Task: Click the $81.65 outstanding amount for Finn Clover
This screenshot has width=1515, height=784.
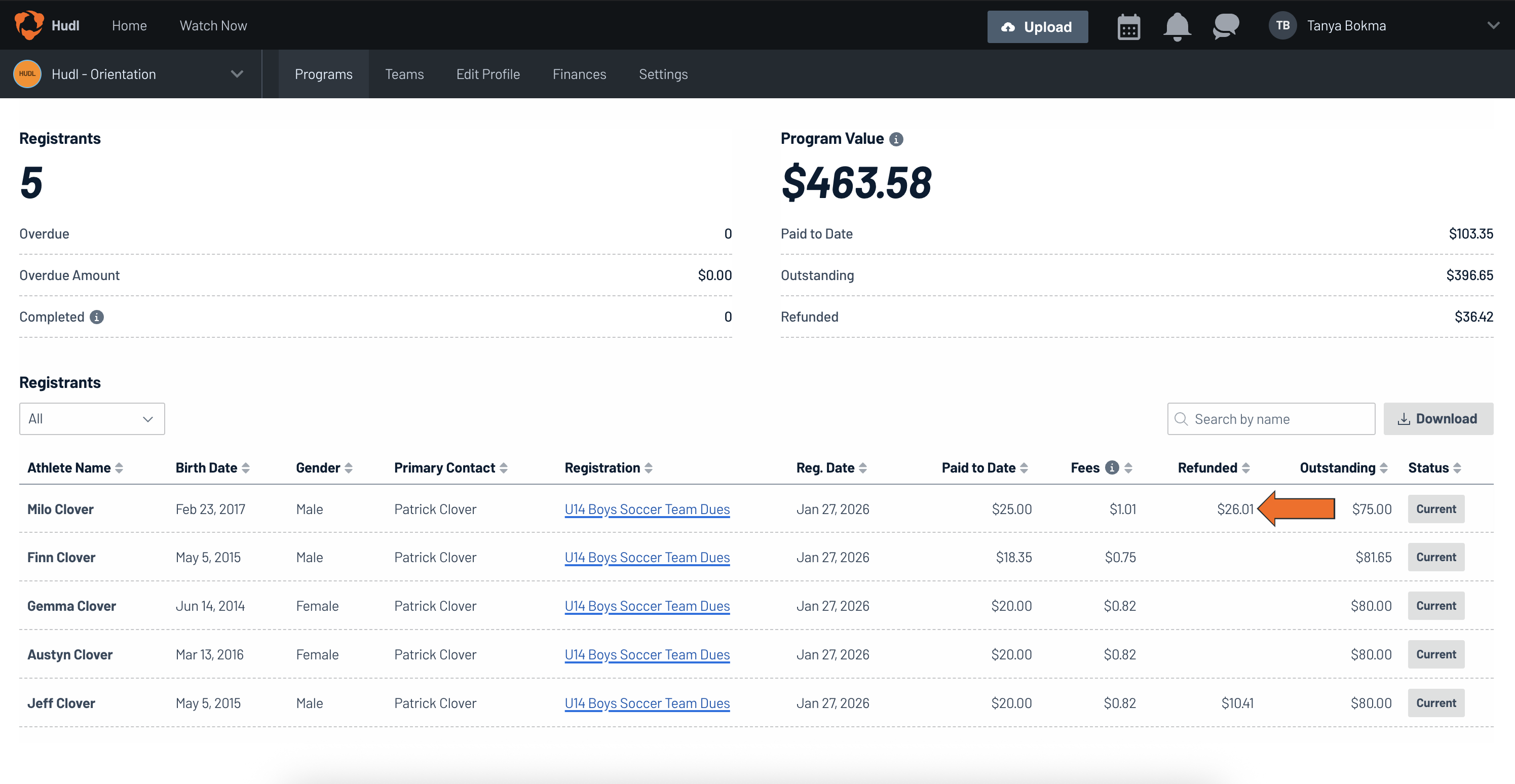Action: point(1373,558)
